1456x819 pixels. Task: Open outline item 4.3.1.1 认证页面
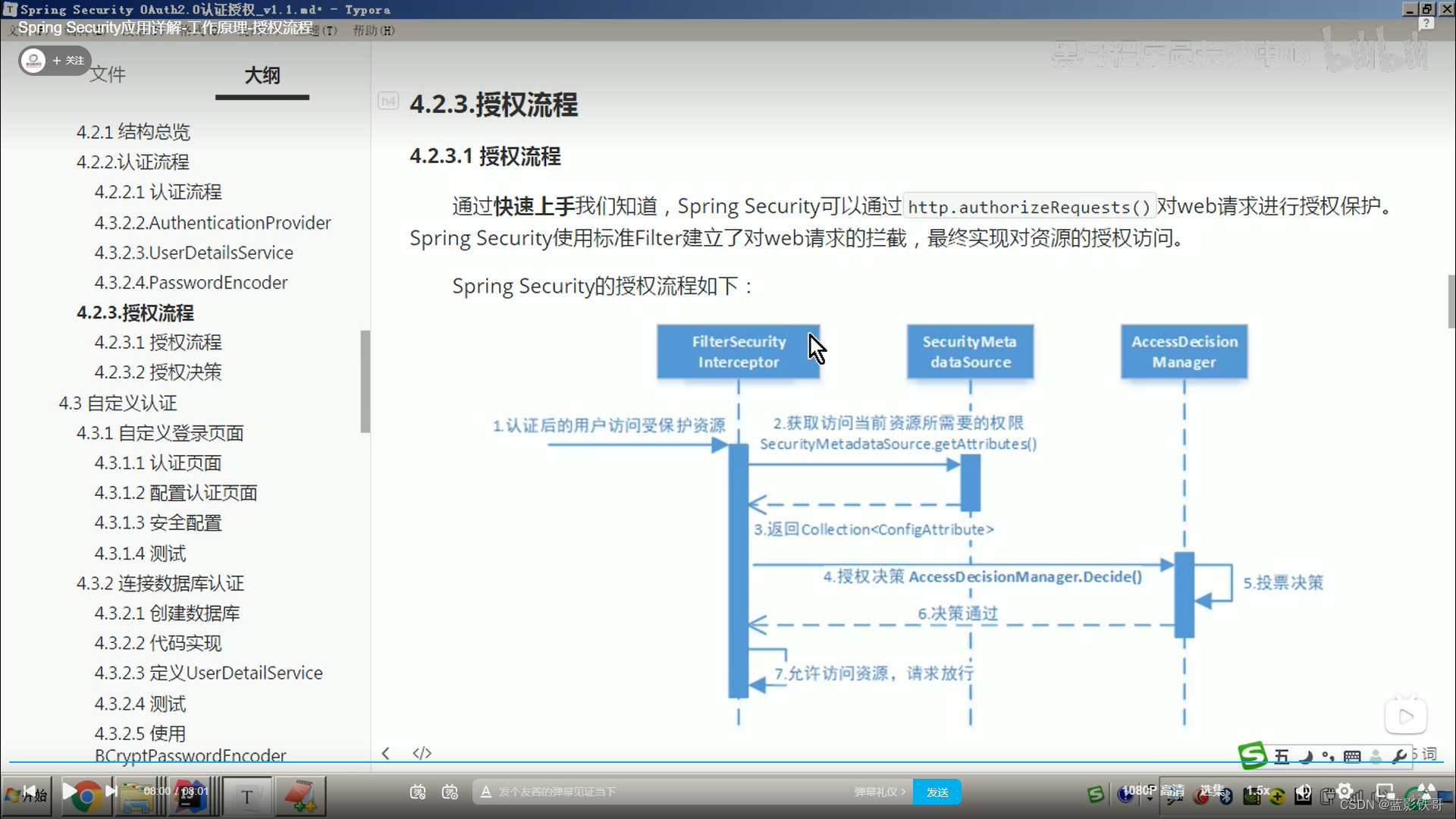click(x=158, y=463)
